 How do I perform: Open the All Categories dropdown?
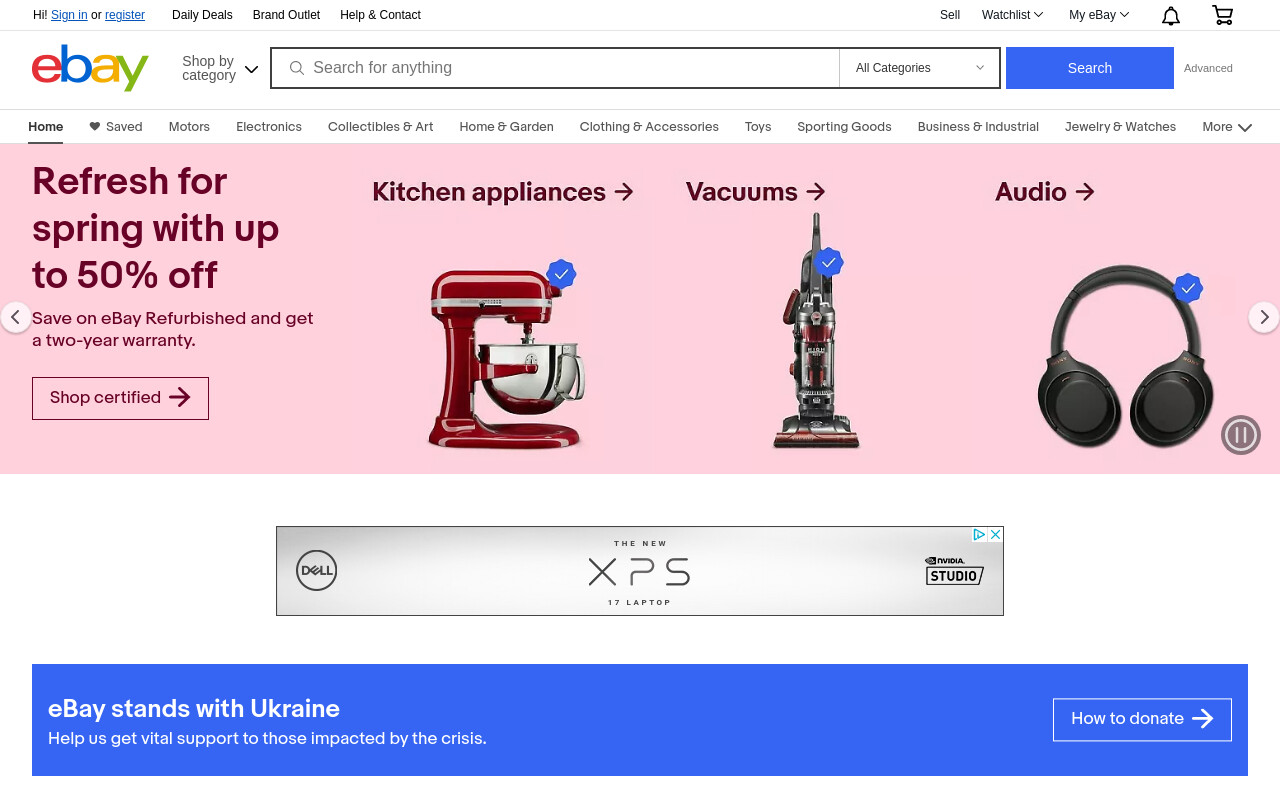pyautogui.click(x=920, y=68)
